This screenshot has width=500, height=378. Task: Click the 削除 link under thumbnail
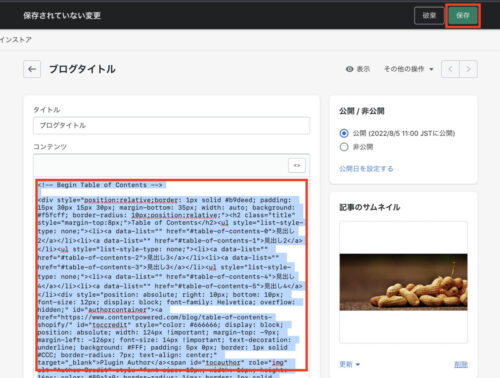click(461, 364)
